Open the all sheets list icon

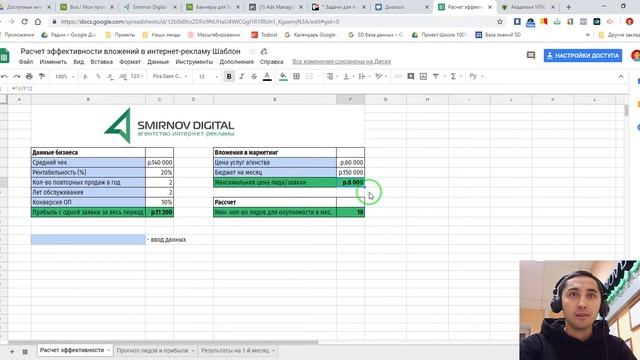(x=25, y=351)
